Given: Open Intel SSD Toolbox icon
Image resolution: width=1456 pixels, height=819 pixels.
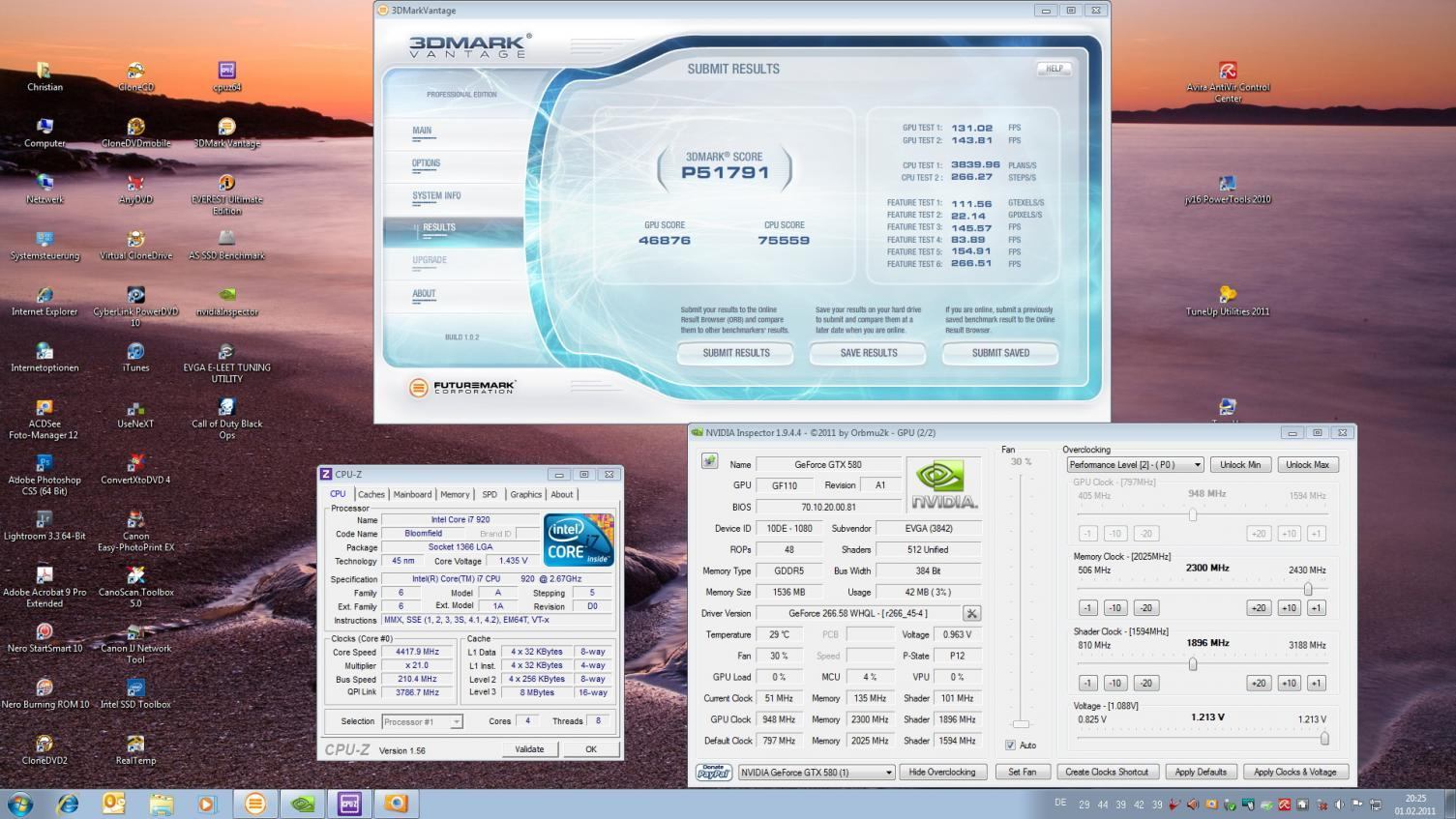Looking at the screenshot, I should (x=135, y=693).
